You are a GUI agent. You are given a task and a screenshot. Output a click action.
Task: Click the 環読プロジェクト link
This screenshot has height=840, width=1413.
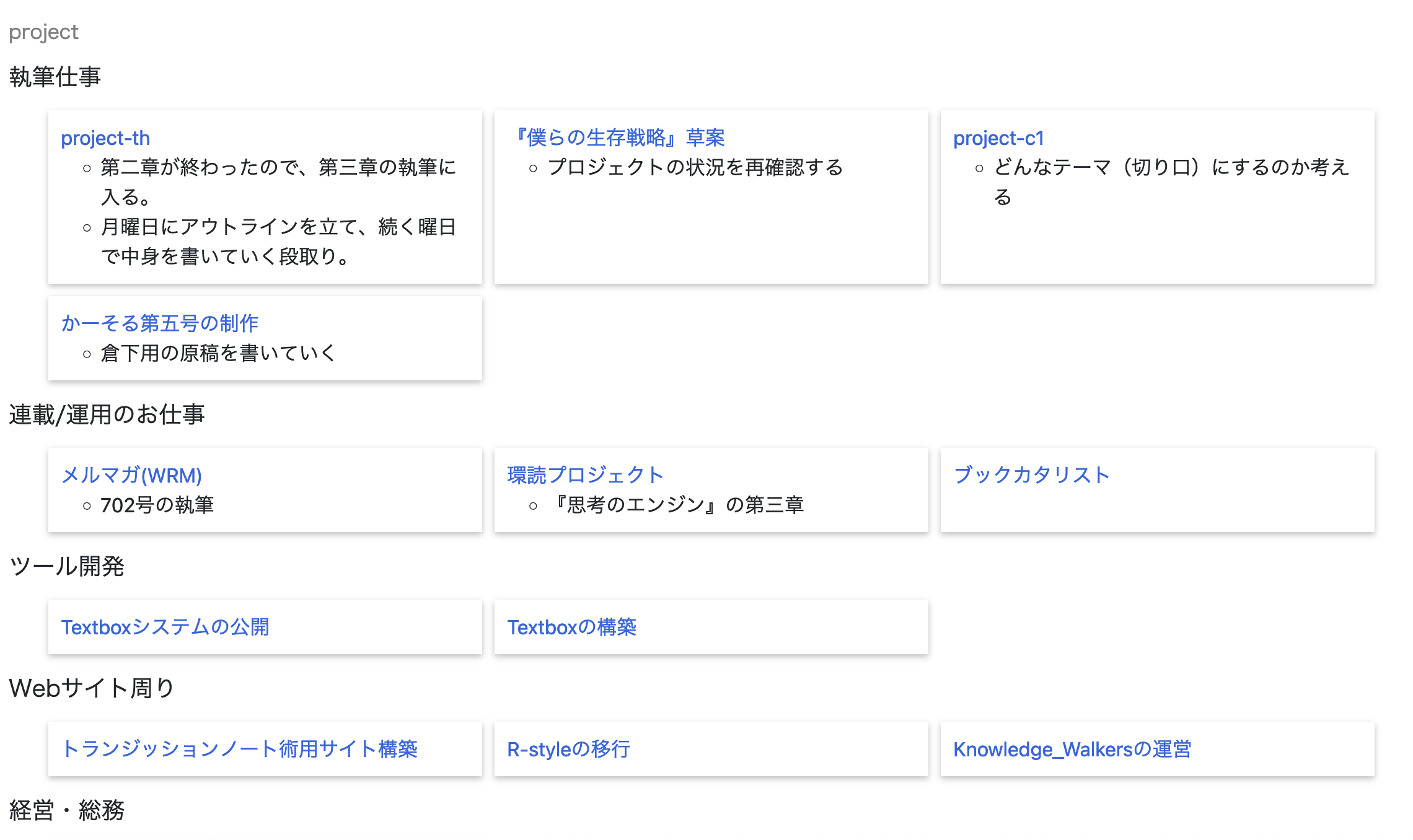pos(585,475)
